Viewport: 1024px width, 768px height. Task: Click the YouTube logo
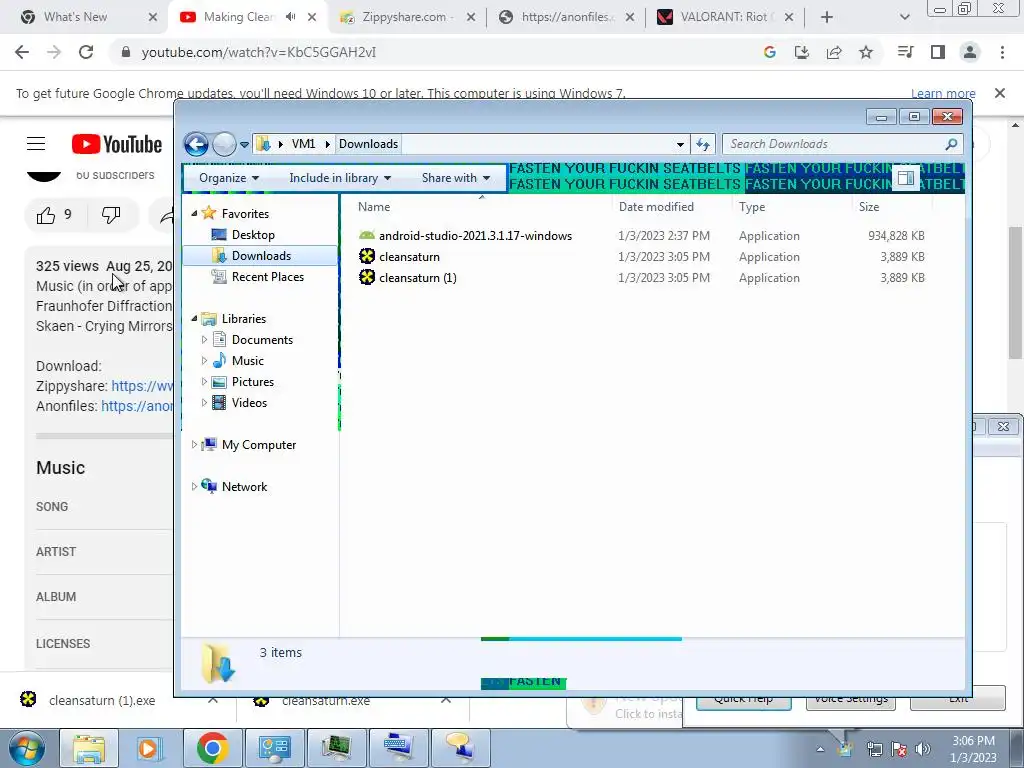(x=117, y=144)
